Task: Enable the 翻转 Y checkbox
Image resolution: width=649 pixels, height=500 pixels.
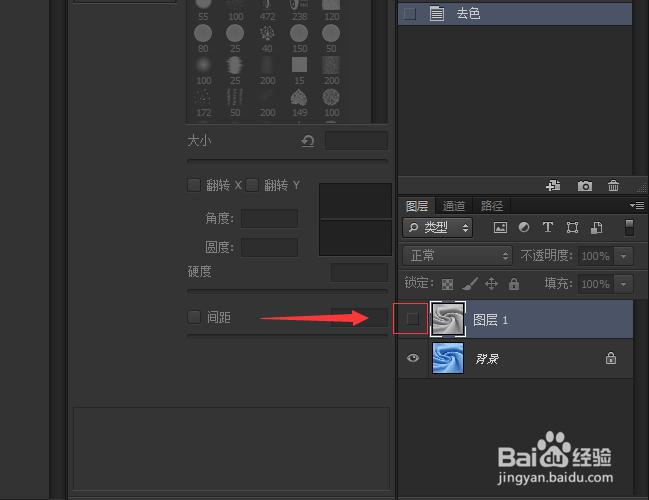Action: coord(252,185)
